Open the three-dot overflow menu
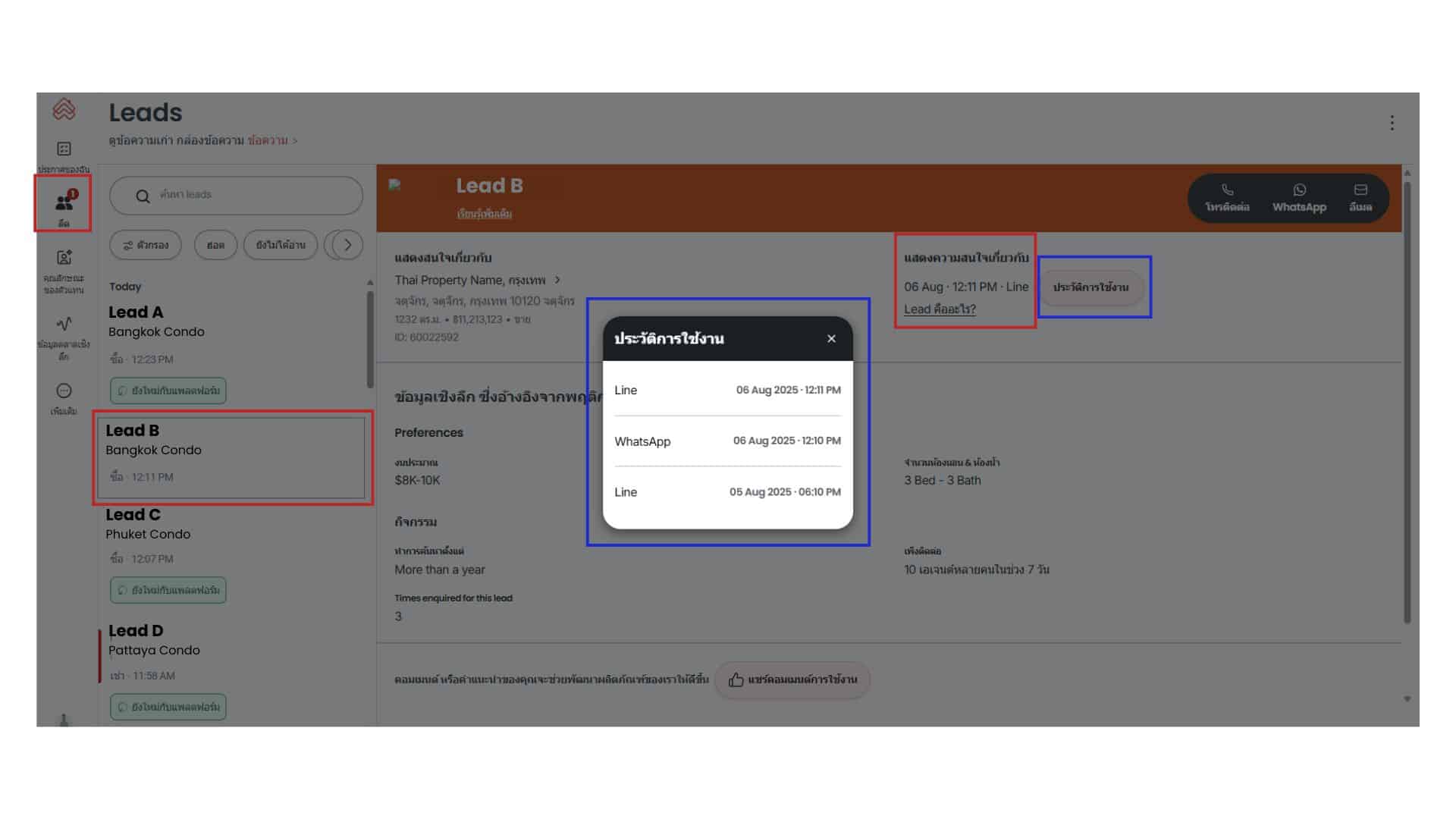This screenshot has height=819, width=1456. click(x=1392, y=123)
